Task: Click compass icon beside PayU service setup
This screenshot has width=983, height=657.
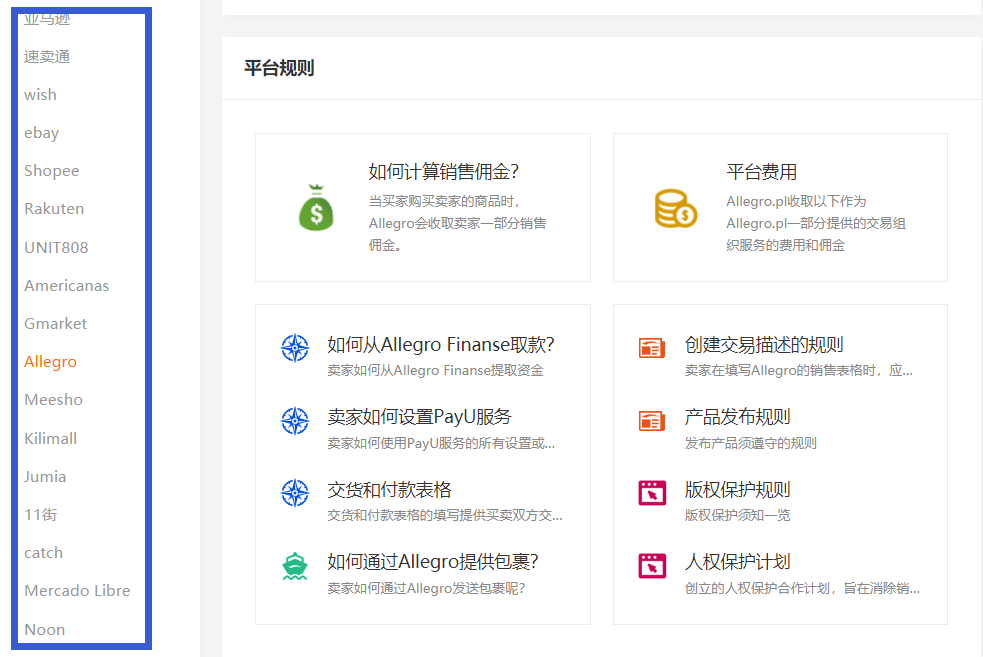Action: 295,421
